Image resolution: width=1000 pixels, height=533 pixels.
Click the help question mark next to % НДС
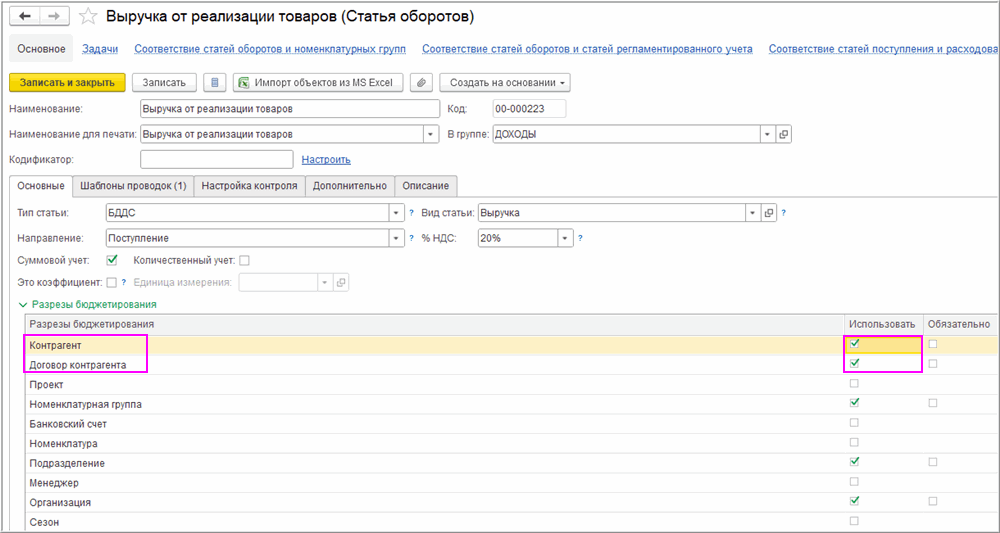pyautogui.click(x=580, y=238)
